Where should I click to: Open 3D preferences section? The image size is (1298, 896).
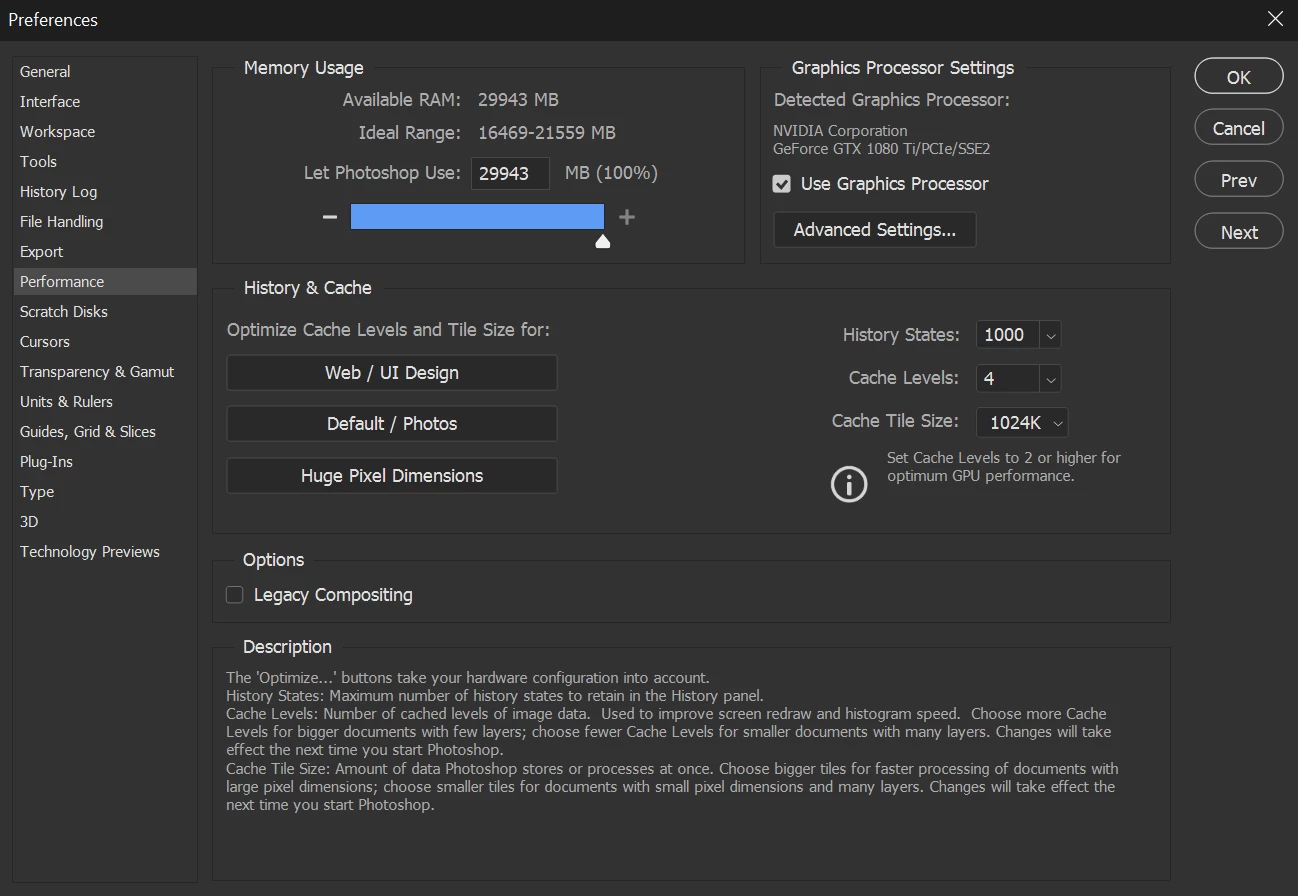(x=105, y=522)
